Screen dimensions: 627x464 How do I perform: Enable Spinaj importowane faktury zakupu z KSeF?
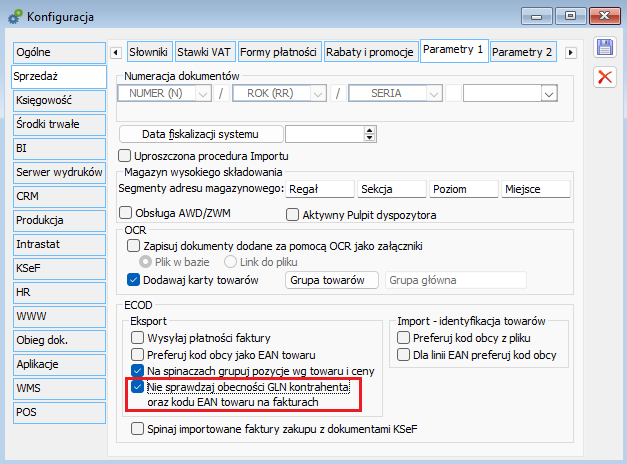(x=138, y=429)
